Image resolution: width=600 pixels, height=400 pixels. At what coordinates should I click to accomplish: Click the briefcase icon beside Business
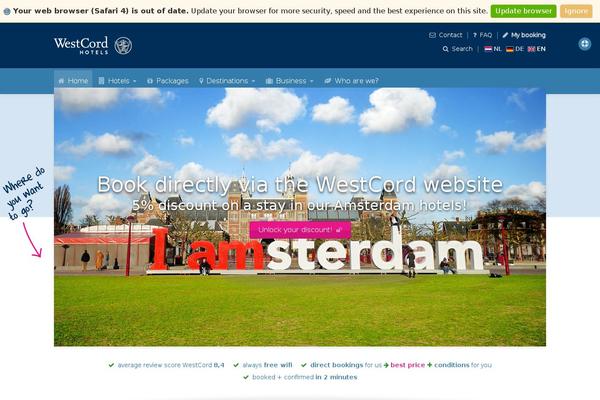pos(269,81)
